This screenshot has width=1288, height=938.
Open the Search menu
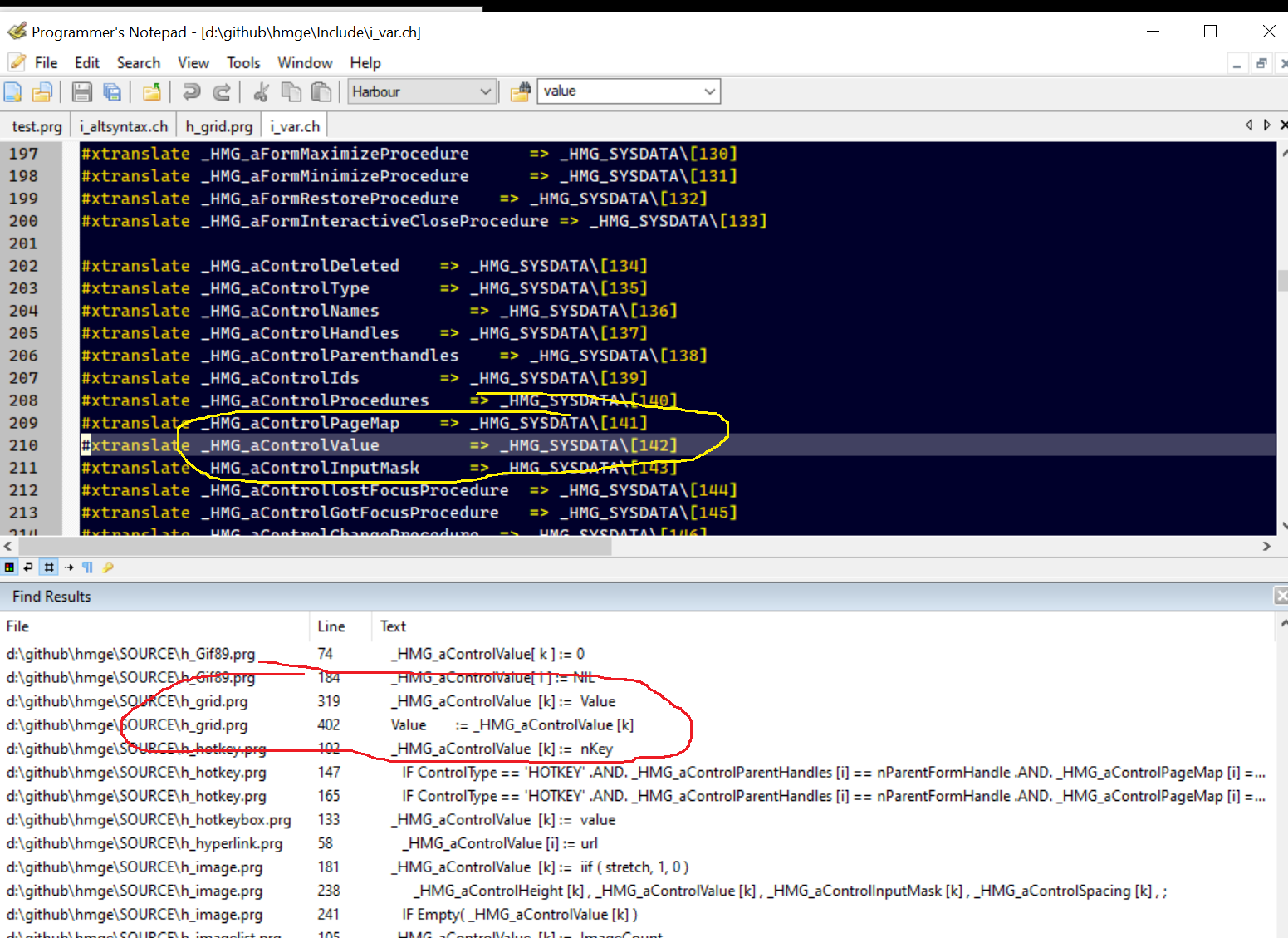[139, 63]
